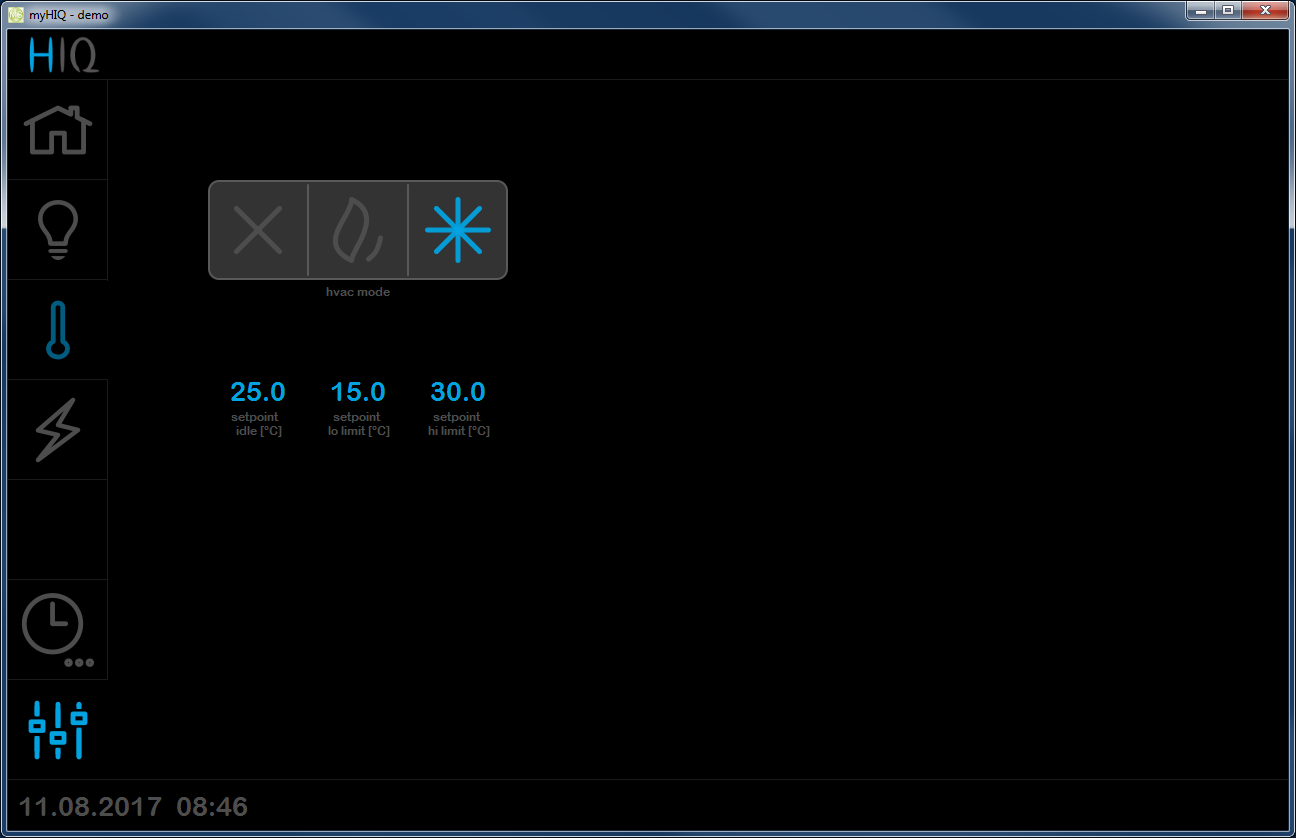The image size is (1296, 838).
Task: Click the 25.0 idle setpoint value
Action: point(258,392)
